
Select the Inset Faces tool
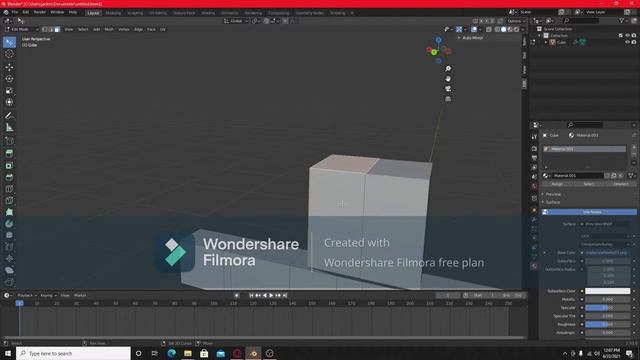[9, 166]
